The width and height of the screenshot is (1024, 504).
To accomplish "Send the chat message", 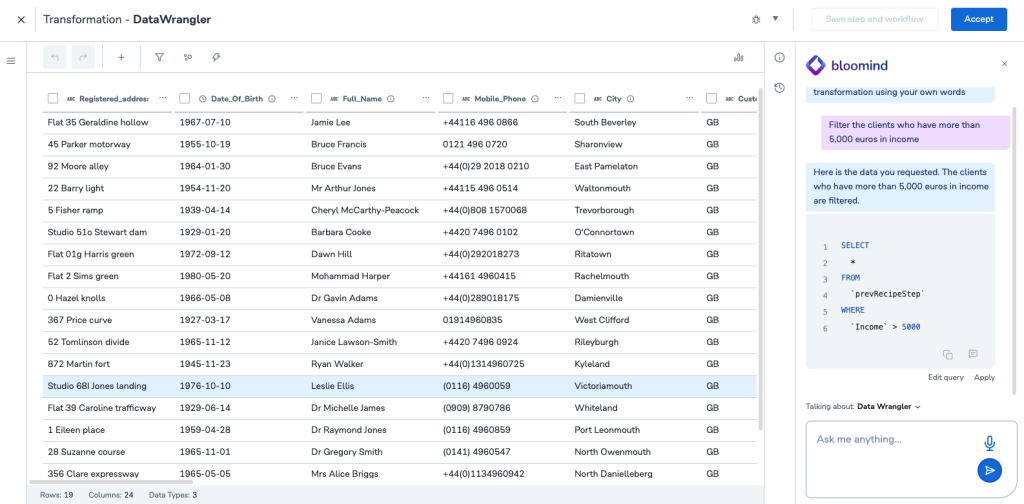I will 989,470.
